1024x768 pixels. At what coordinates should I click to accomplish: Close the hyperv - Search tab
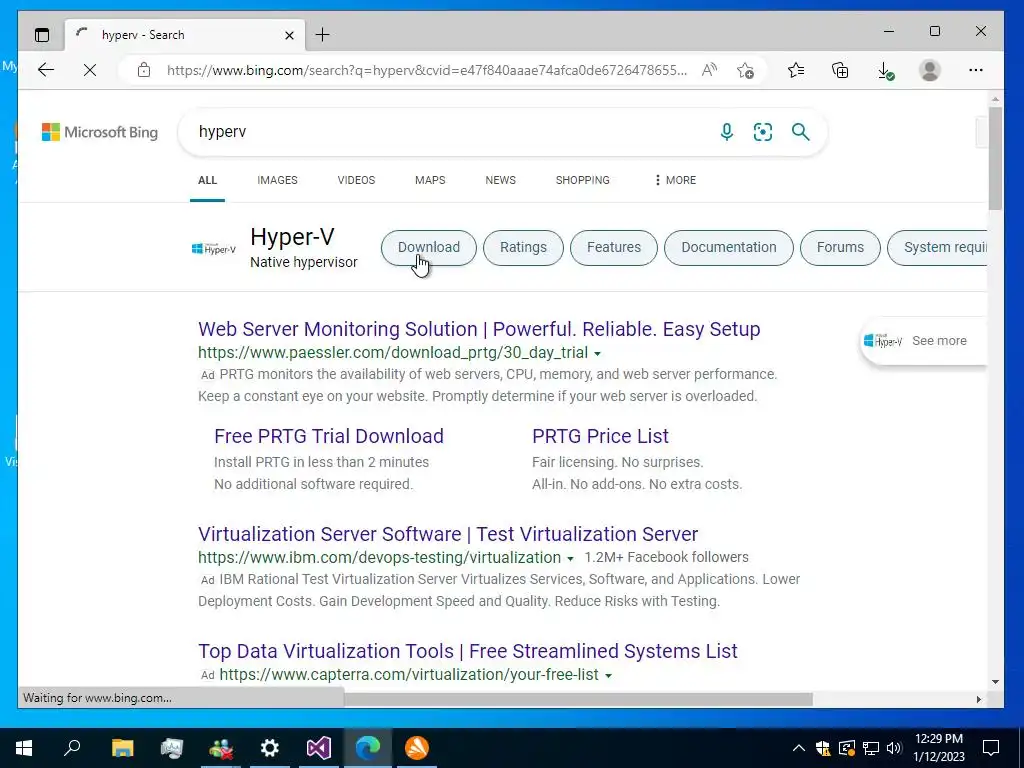click(x=289, y=35)
